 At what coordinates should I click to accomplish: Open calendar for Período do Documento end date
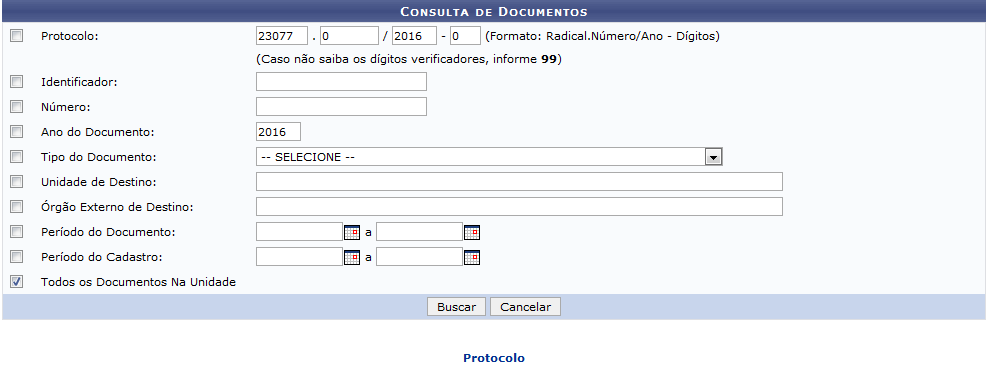pos(472,233)
